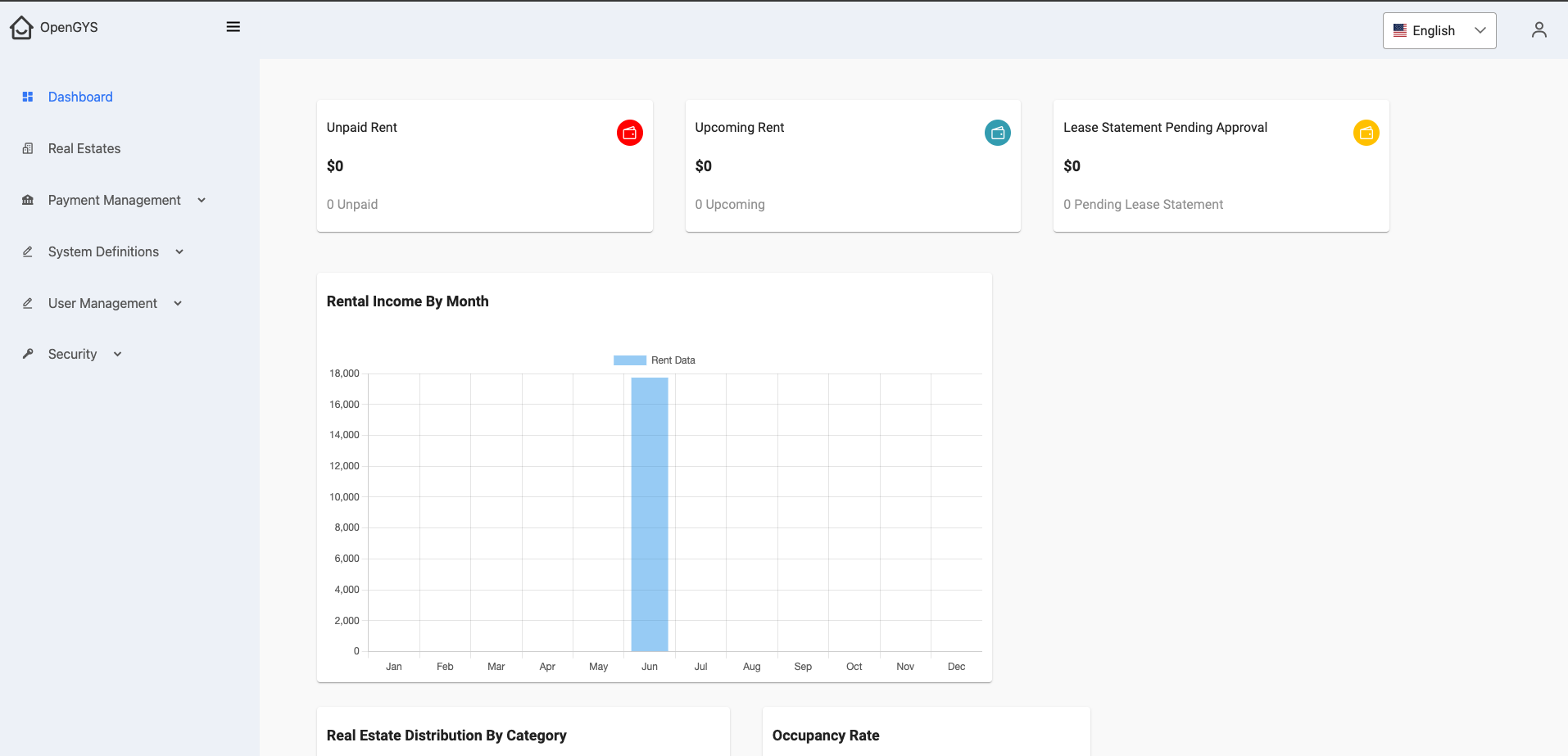The height and width of the screenshot is (756, 1568).
Task: Toggle the hamburger sidebar menu icon
Action: click(233, 27)
